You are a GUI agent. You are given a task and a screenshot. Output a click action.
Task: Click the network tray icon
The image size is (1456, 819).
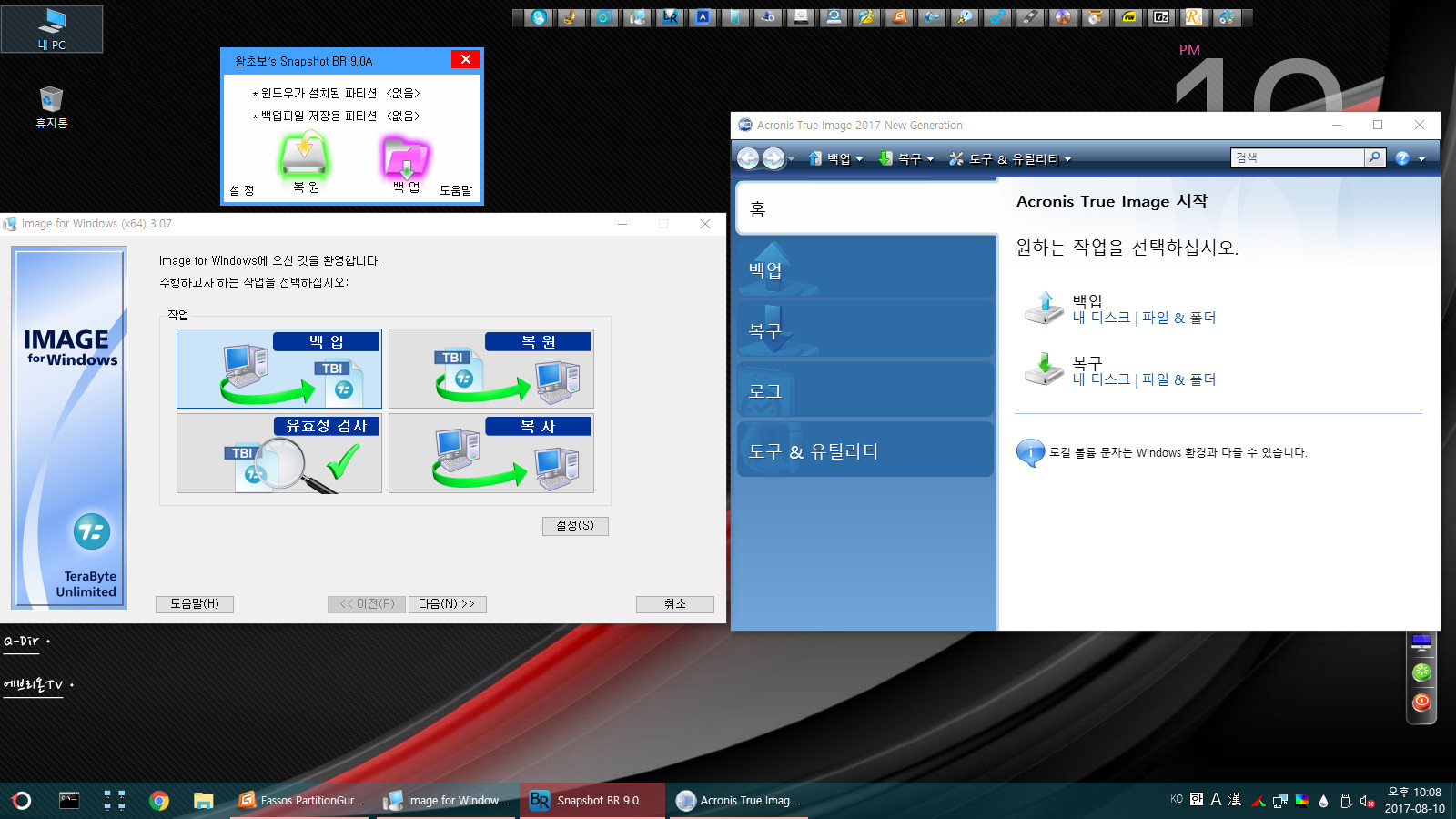coord(1280,801)
